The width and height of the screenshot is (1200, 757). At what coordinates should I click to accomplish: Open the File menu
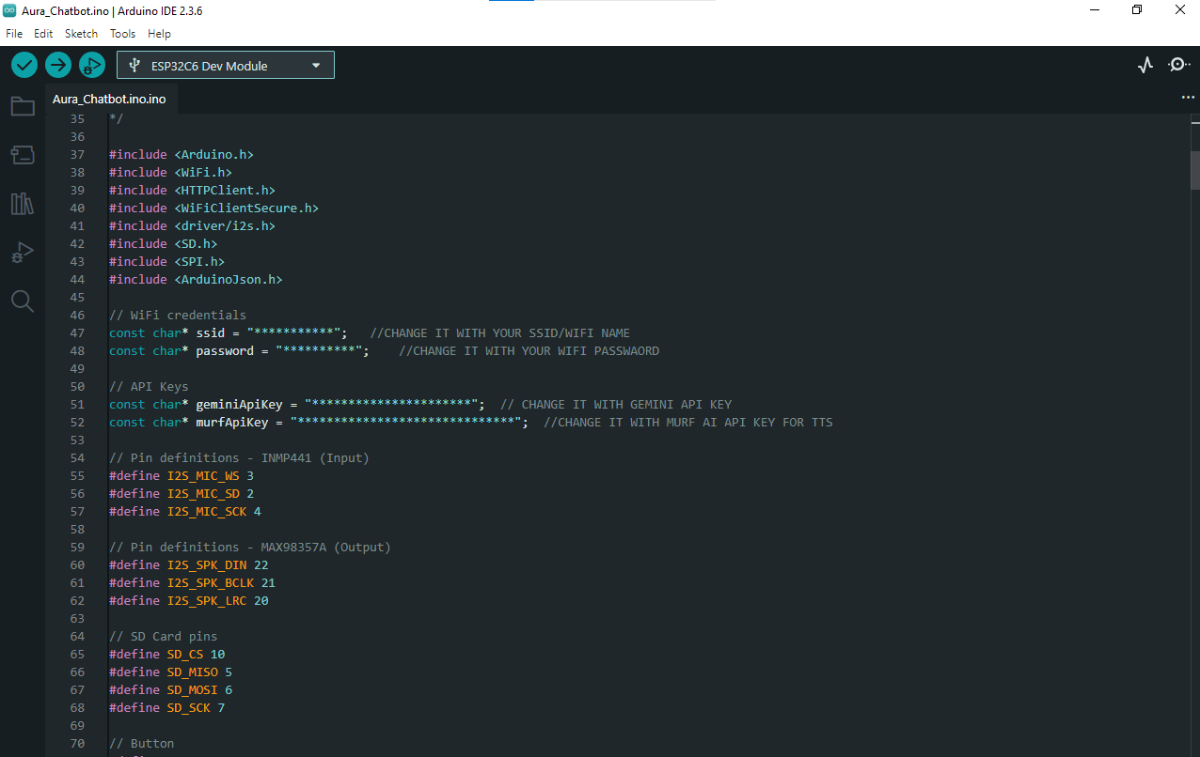(14, 33)
